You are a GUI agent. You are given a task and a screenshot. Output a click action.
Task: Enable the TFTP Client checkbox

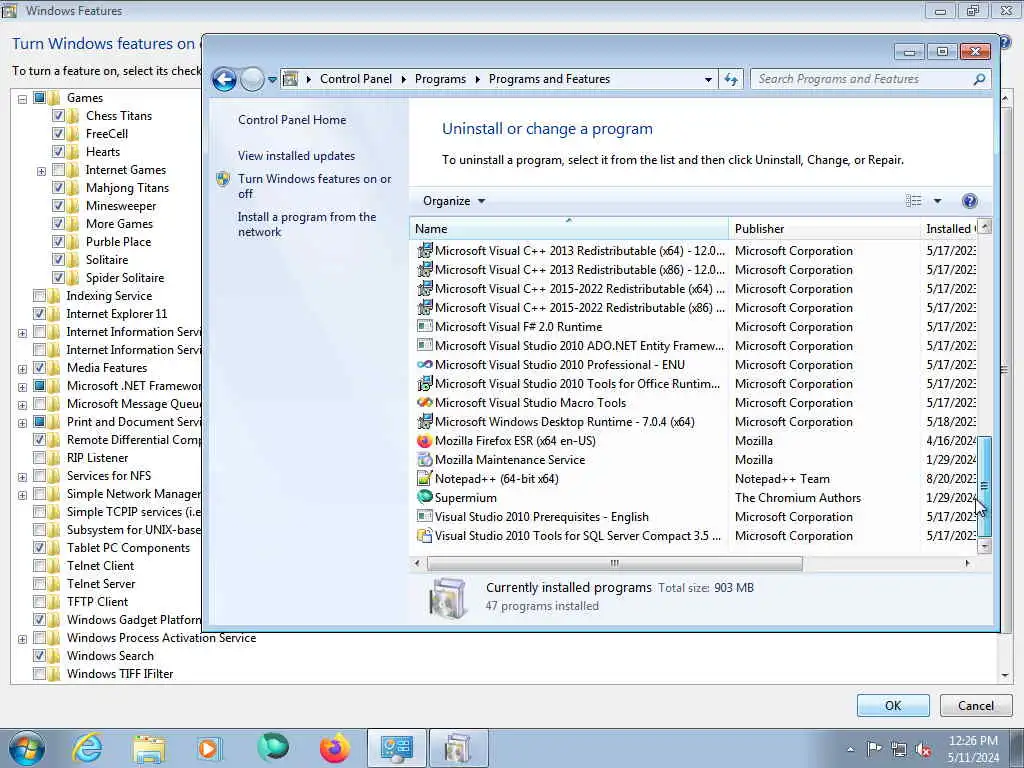pyautogui.click(x=39, y=602)
